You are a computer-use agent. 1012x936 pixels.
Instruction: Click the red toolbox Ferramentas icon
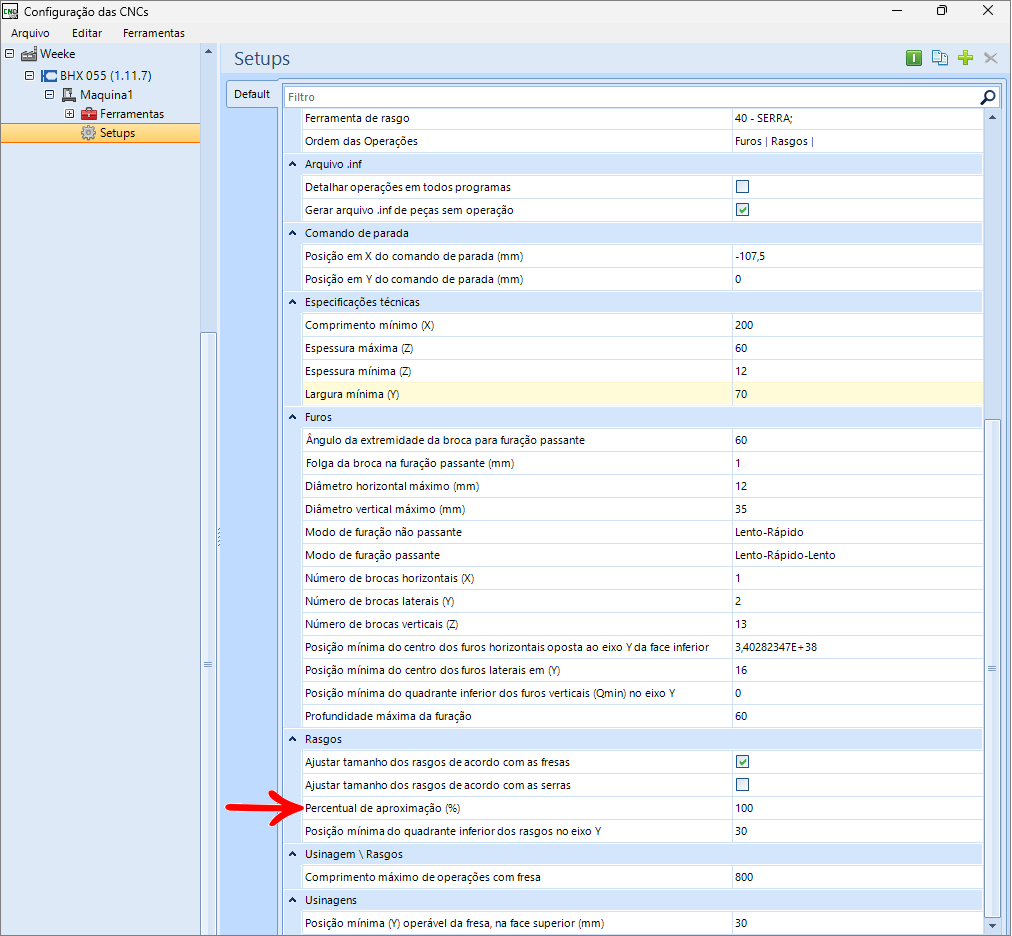89,114
